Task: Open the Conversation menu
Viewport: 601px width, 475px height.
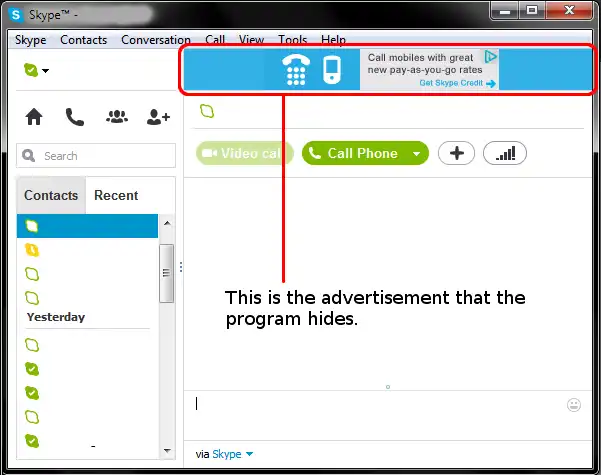Action: coord(156,40)
